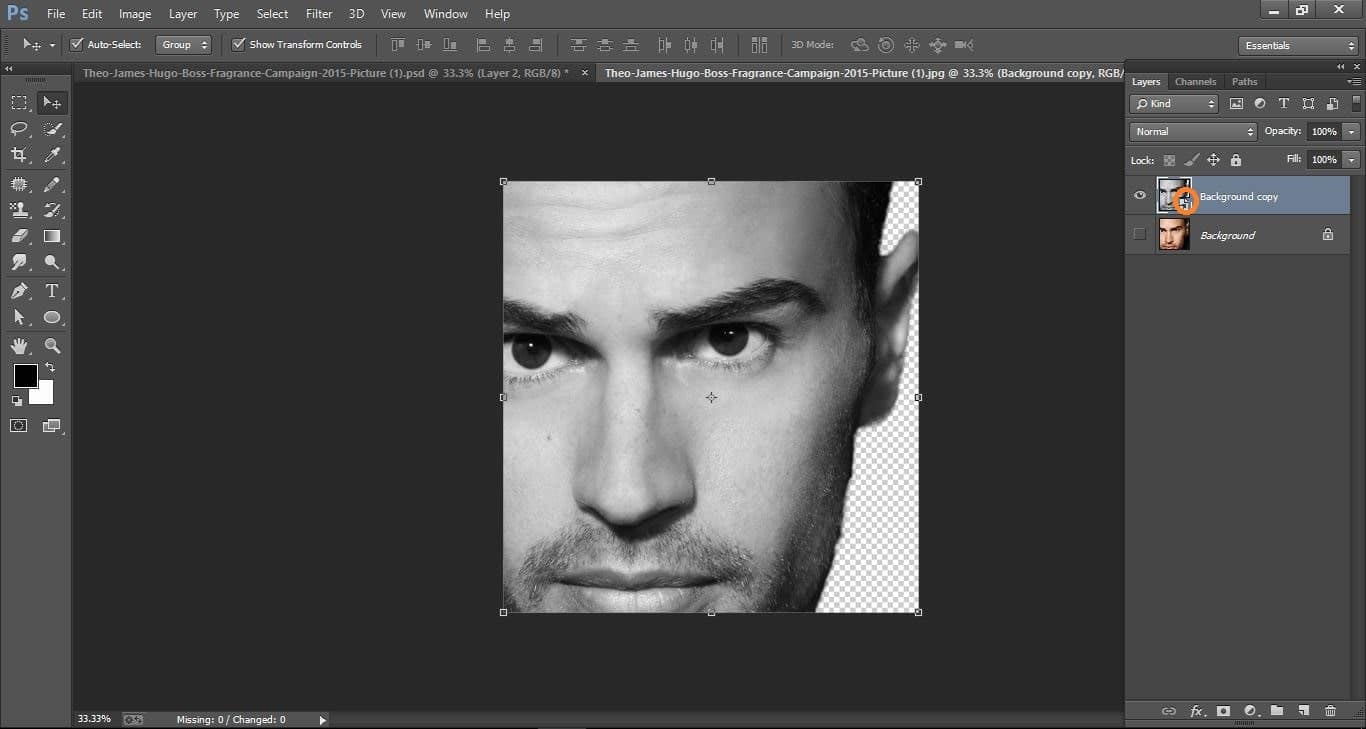The width and height of the screenshot is (1366, 729).
Task: Open the layer filter Kind dropdown
Action: [1173, 103]
